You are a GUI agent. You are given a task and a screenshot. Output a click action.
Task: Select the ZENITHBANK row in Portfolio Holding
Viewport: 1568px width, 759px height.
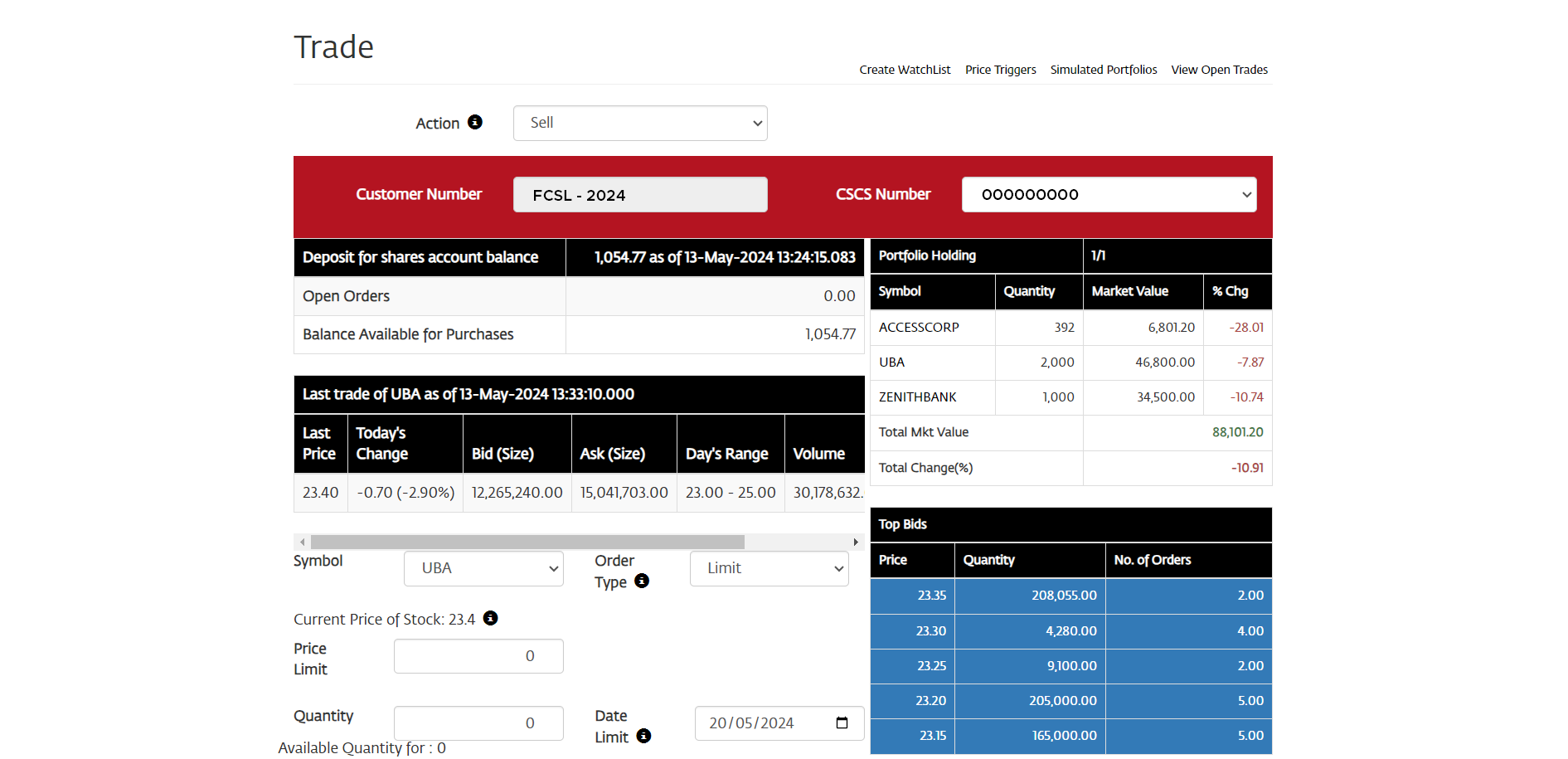coord(917,397)
